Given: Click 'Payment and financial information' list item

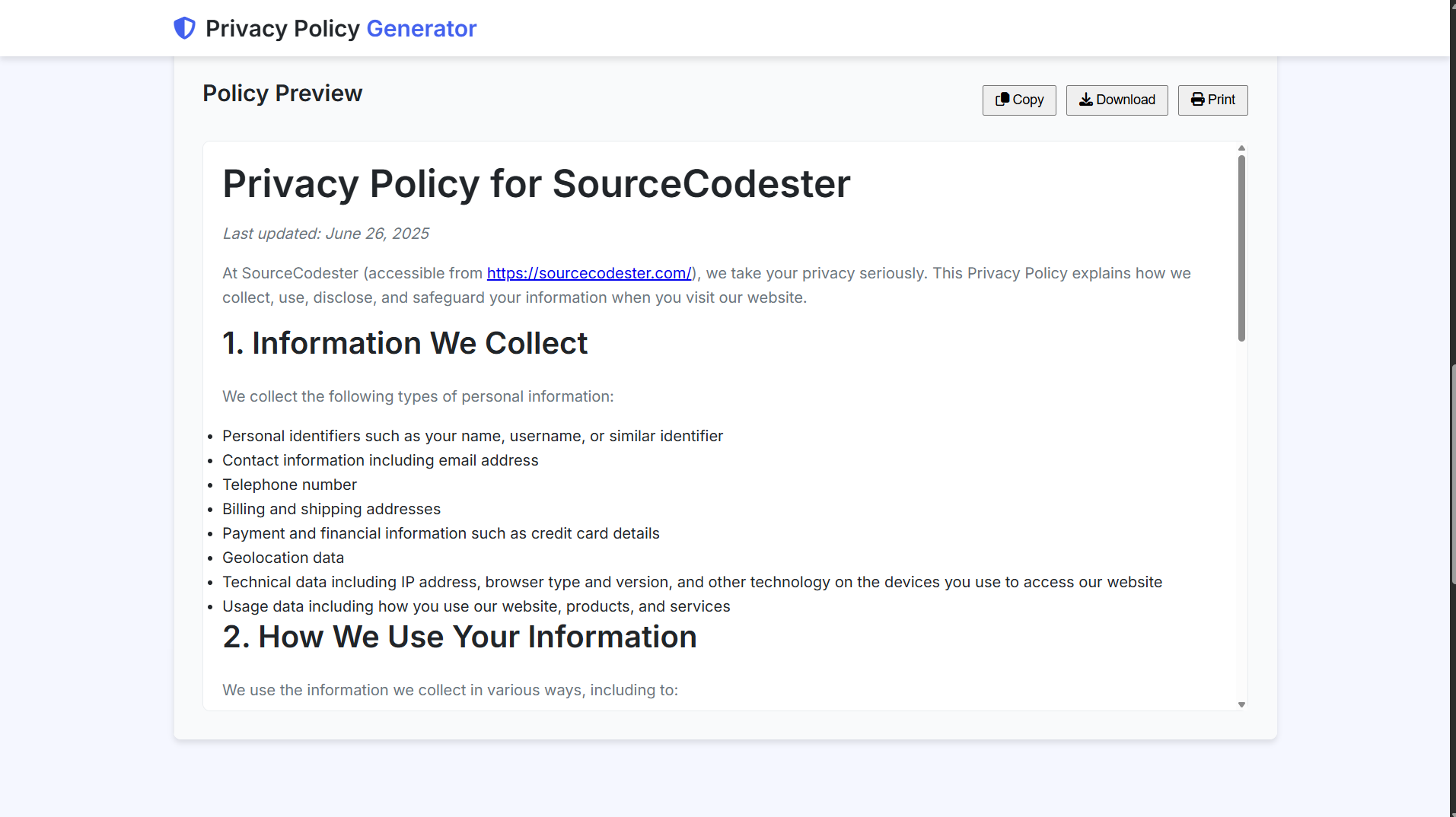Looking at the screenshot, I should [x=441, y=533].
